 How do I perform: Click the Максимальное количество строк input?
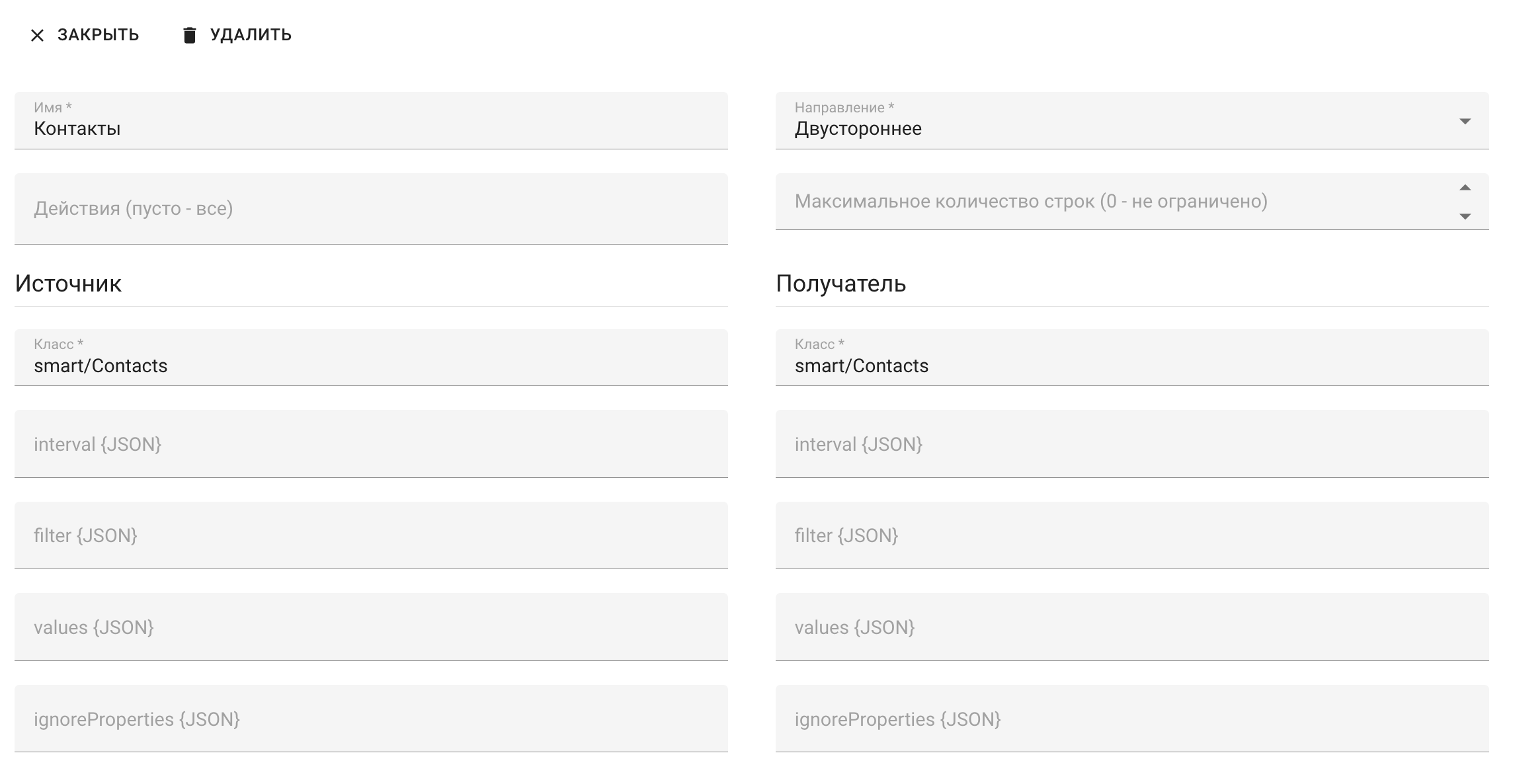[x=1111, y=202]
